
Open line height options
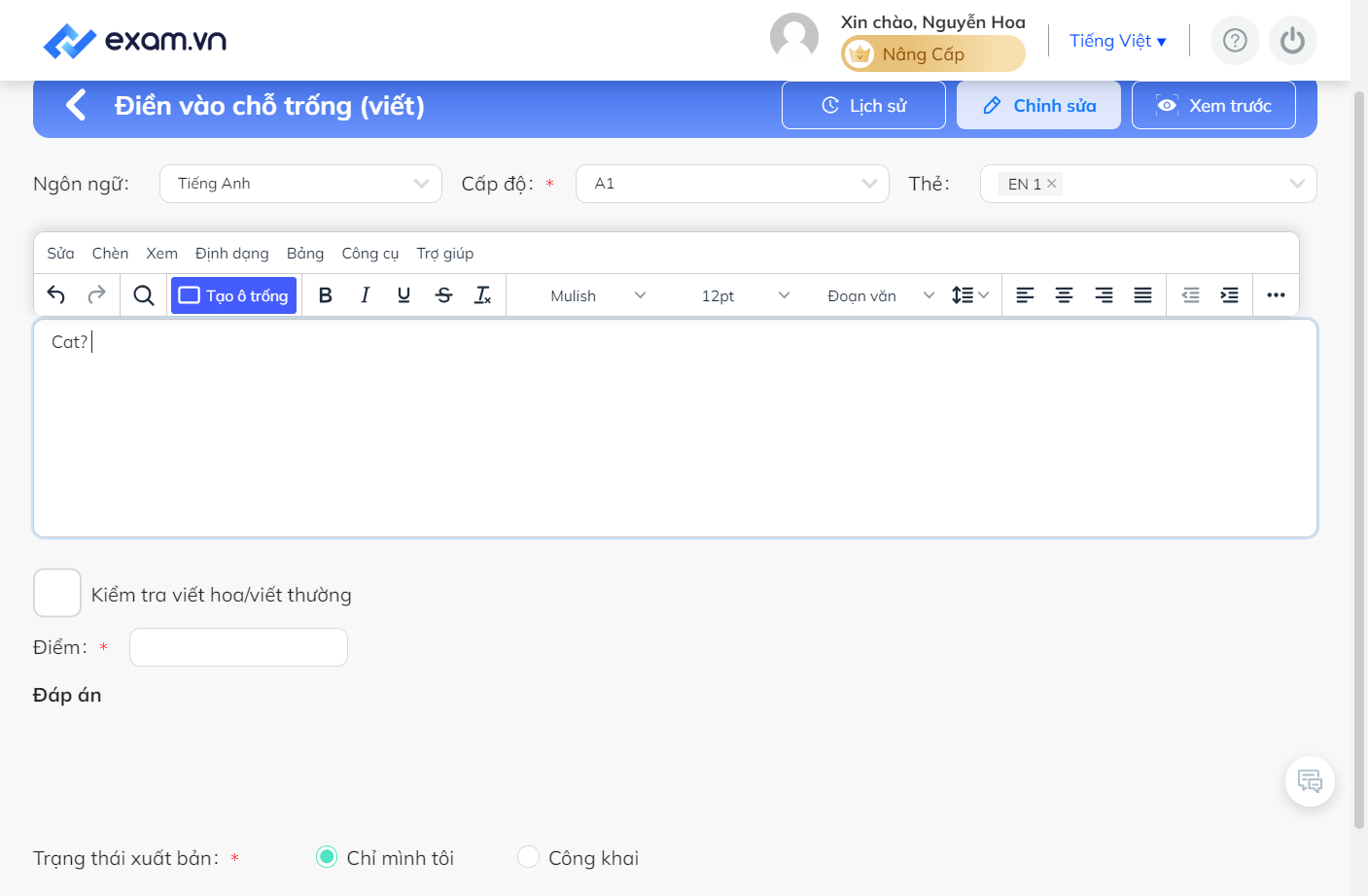tap(969, 295)
